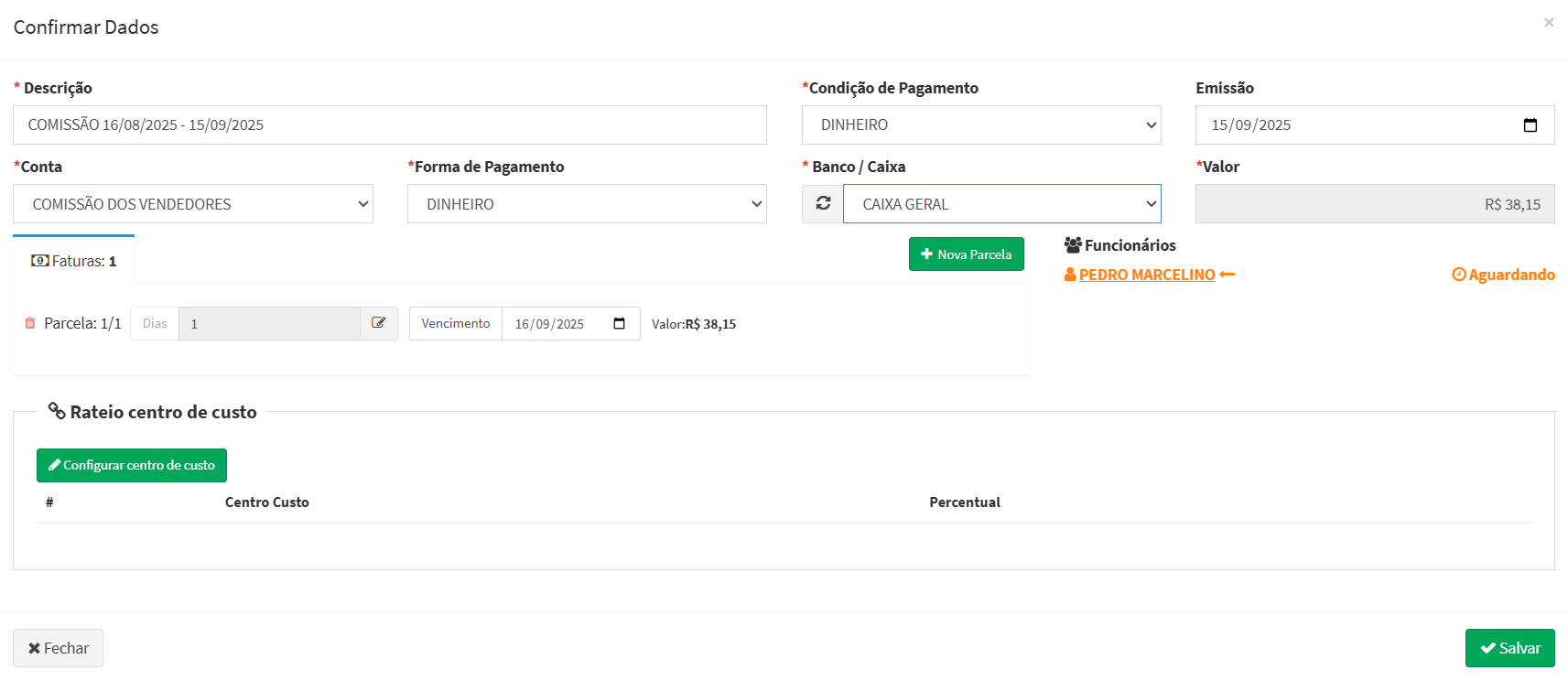Viewport: 1568px width, 681px height.
Task: Click the Dias input field
Action: click(268, 324)
